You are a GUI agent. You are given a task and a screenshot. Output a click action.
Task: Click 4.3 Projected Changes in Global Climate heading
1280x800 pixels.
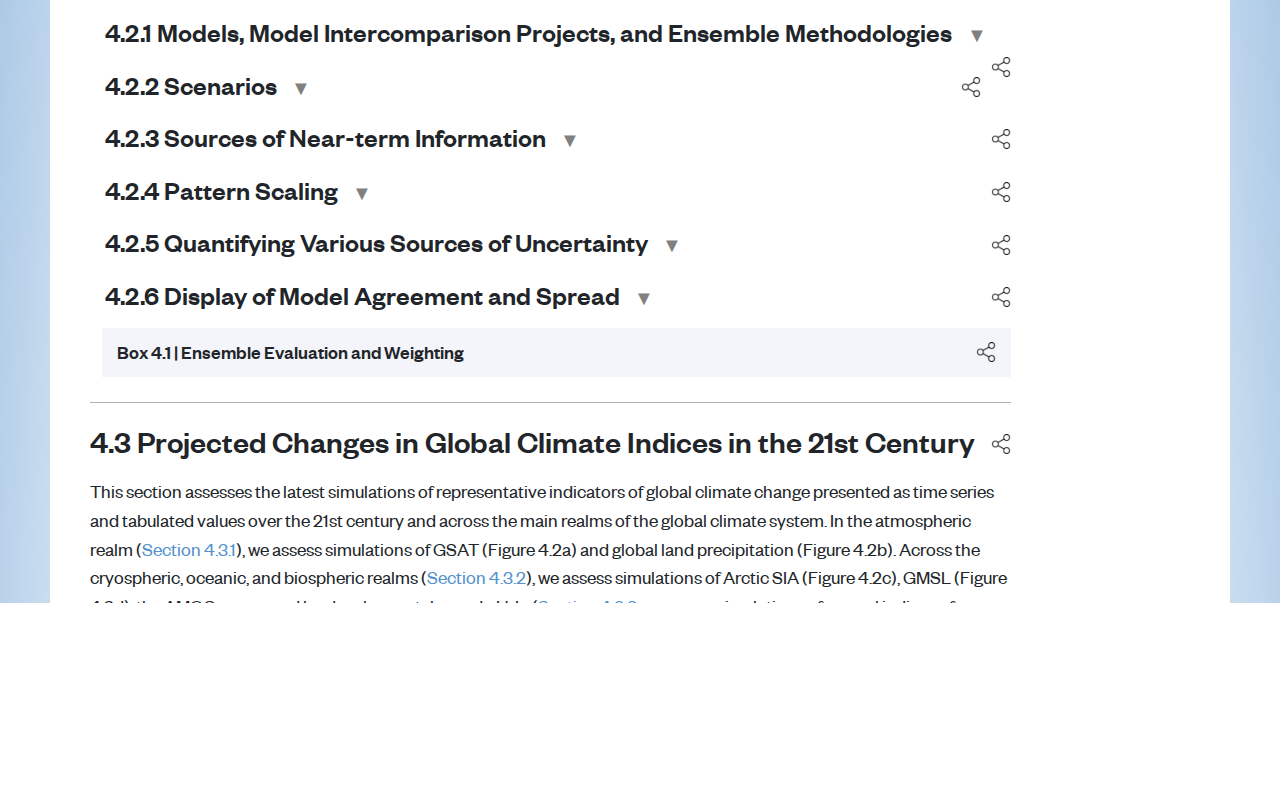coord(532,443)
